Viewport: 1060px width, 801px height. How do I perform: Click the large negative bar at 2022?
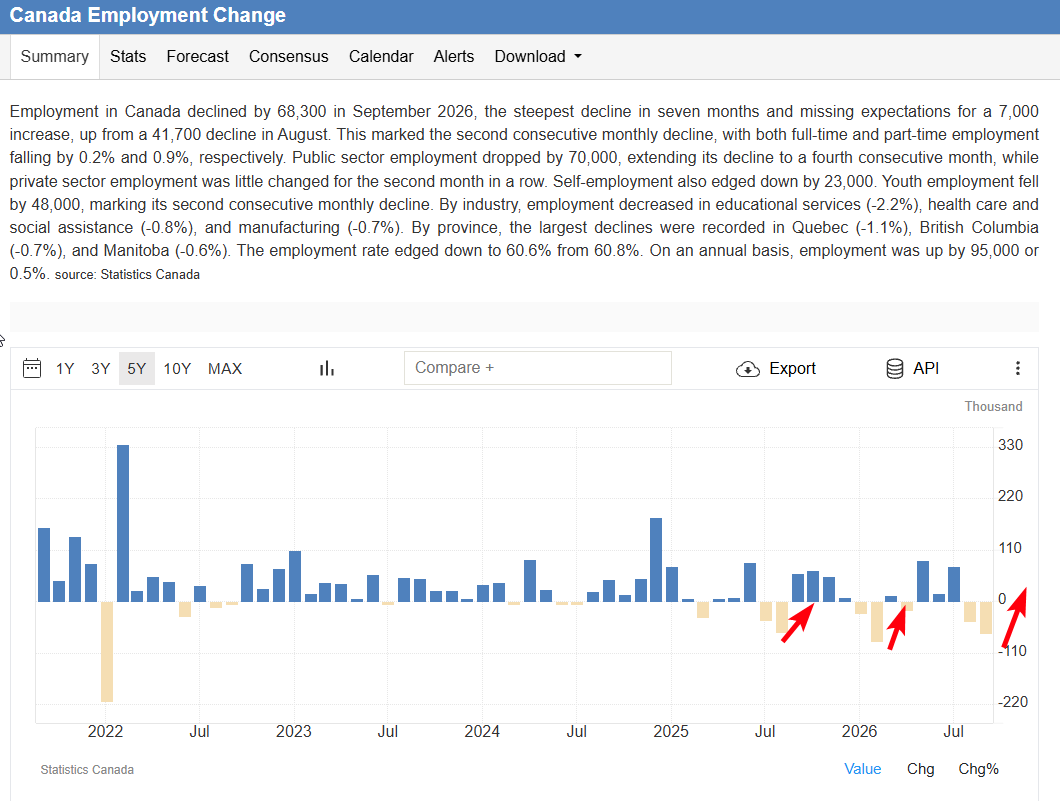point(107,652)
